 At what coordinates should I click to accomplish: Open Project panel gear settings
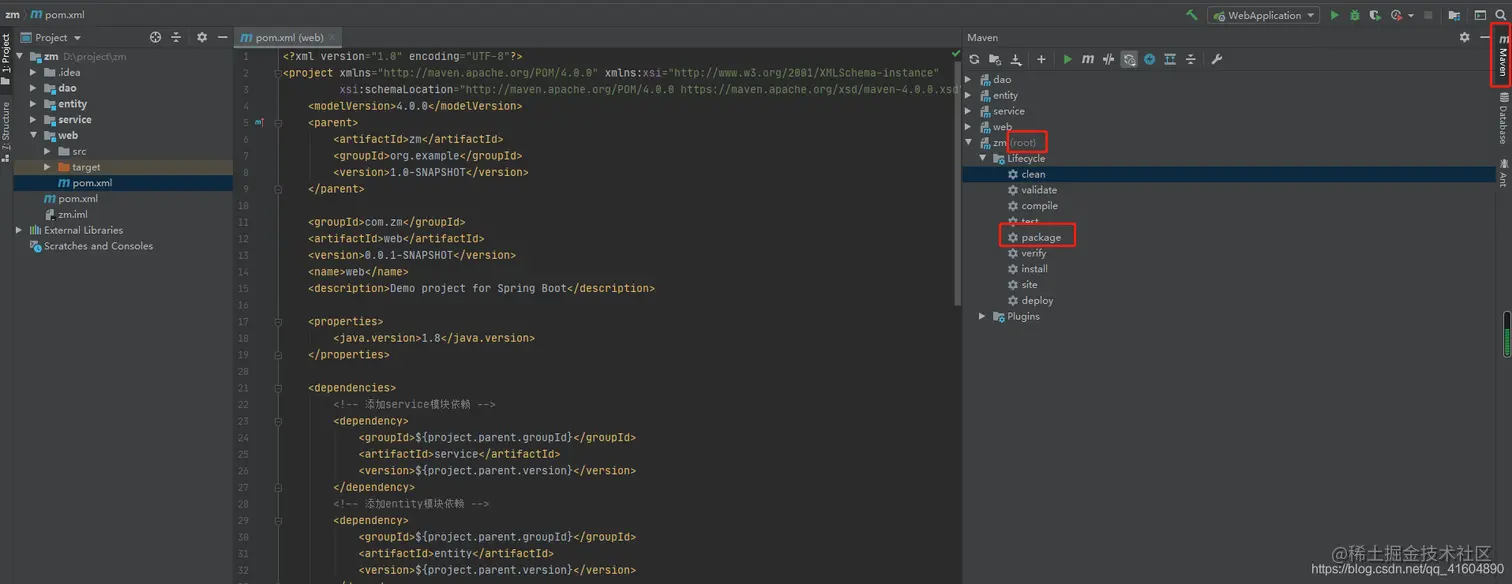[x=202, y=37]
